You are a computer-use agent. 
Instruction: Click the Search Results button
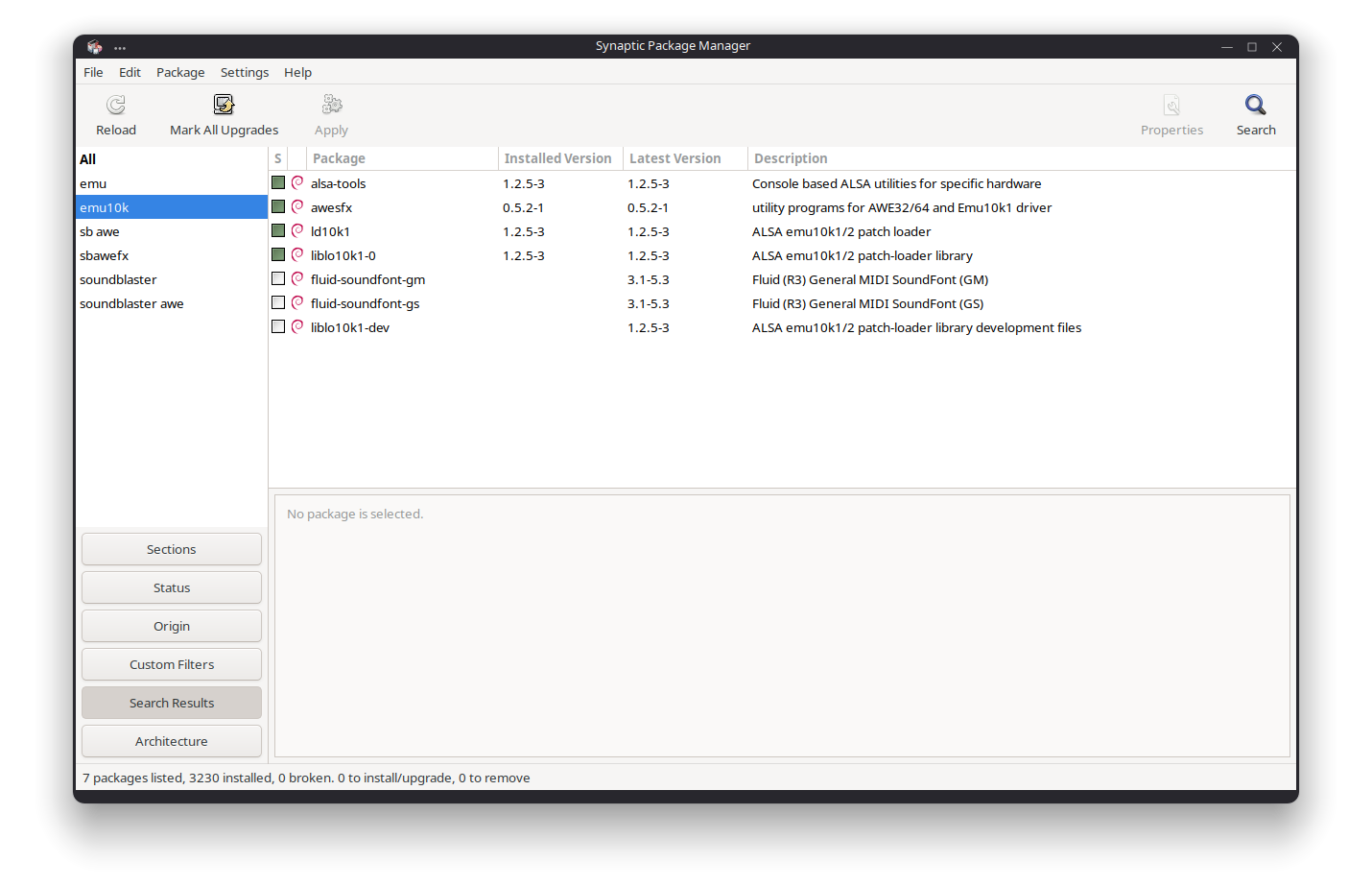[172, 703]
